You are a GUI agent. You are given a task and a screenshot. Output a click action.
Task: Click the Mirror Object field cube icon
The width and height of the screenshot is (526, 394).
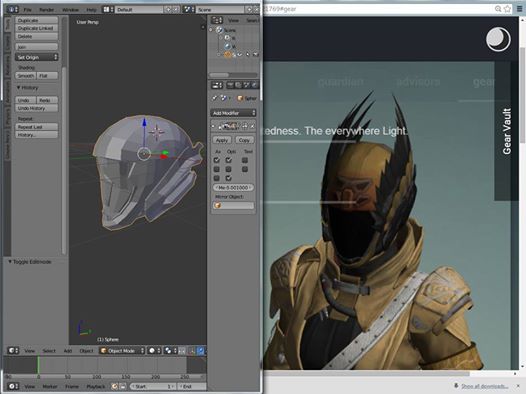point(218,205)
